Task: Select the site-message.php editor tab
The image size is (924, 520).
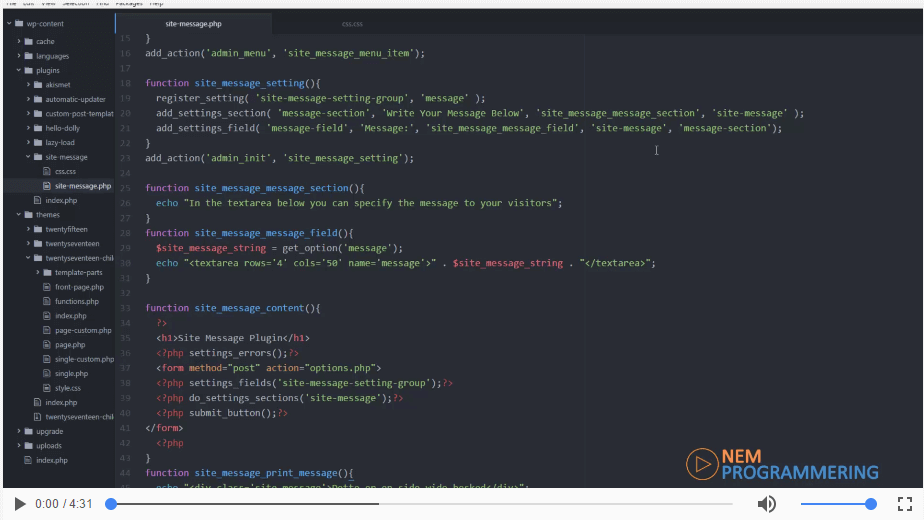Action: pyautogui.click(x=193, y=23)
